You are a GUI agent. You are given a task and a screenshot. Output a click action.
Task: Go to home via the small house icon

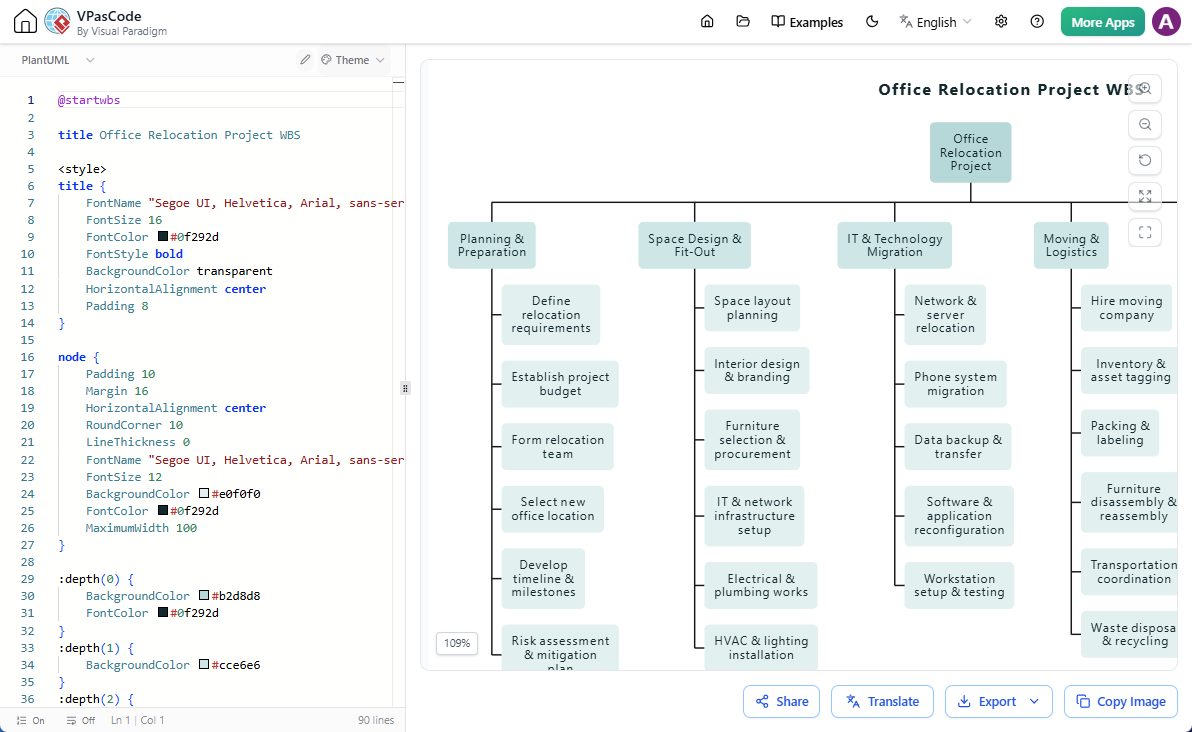(x=707, y=21)
